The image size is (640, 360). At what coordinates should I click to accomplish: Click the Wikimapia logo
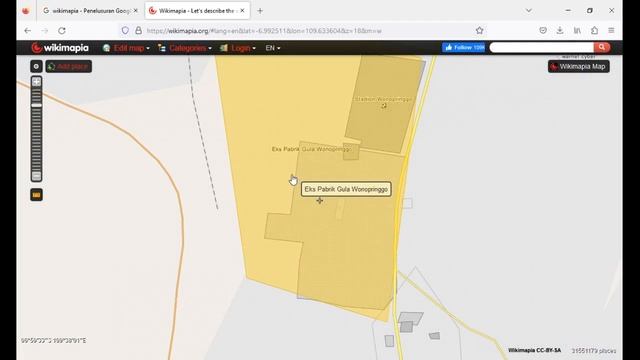[x=60, y=48]
